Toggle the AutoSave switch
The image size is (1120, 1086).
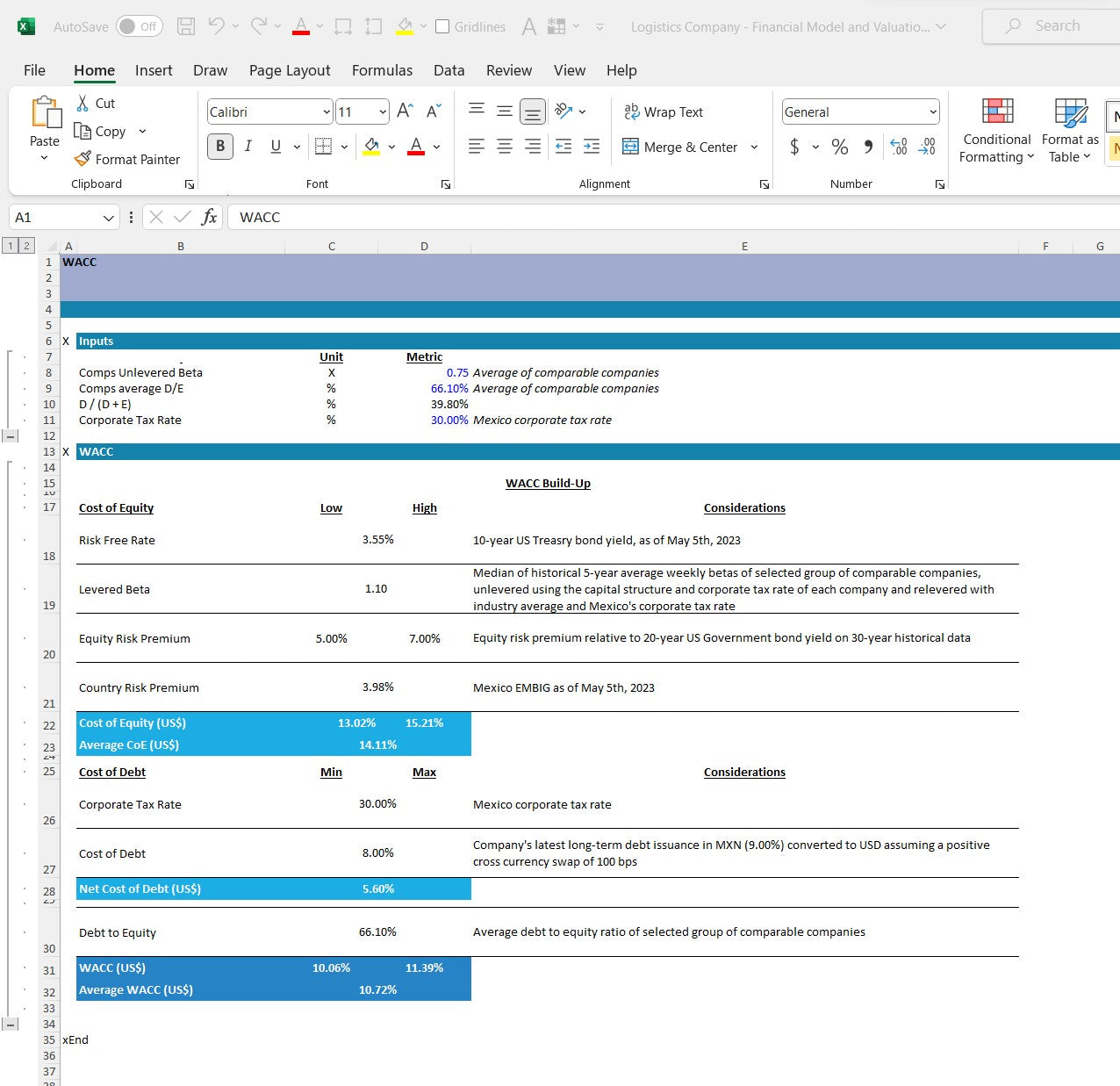click(x=139, y=26)
